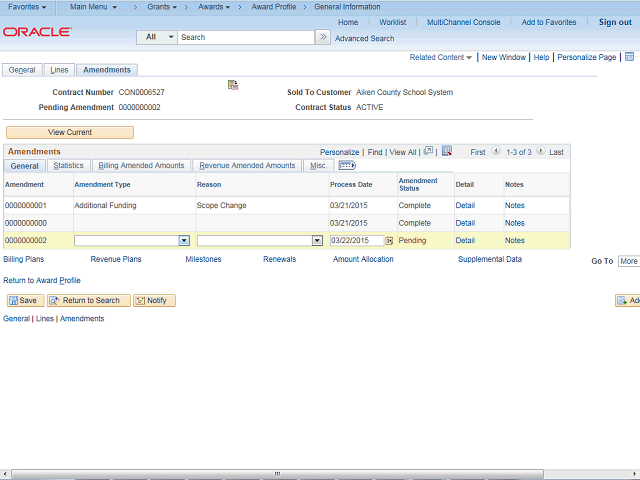The width and height of the screenshot is (640, 480).
Task: Open the Amount Allocation link
Action: pos(363,259)
